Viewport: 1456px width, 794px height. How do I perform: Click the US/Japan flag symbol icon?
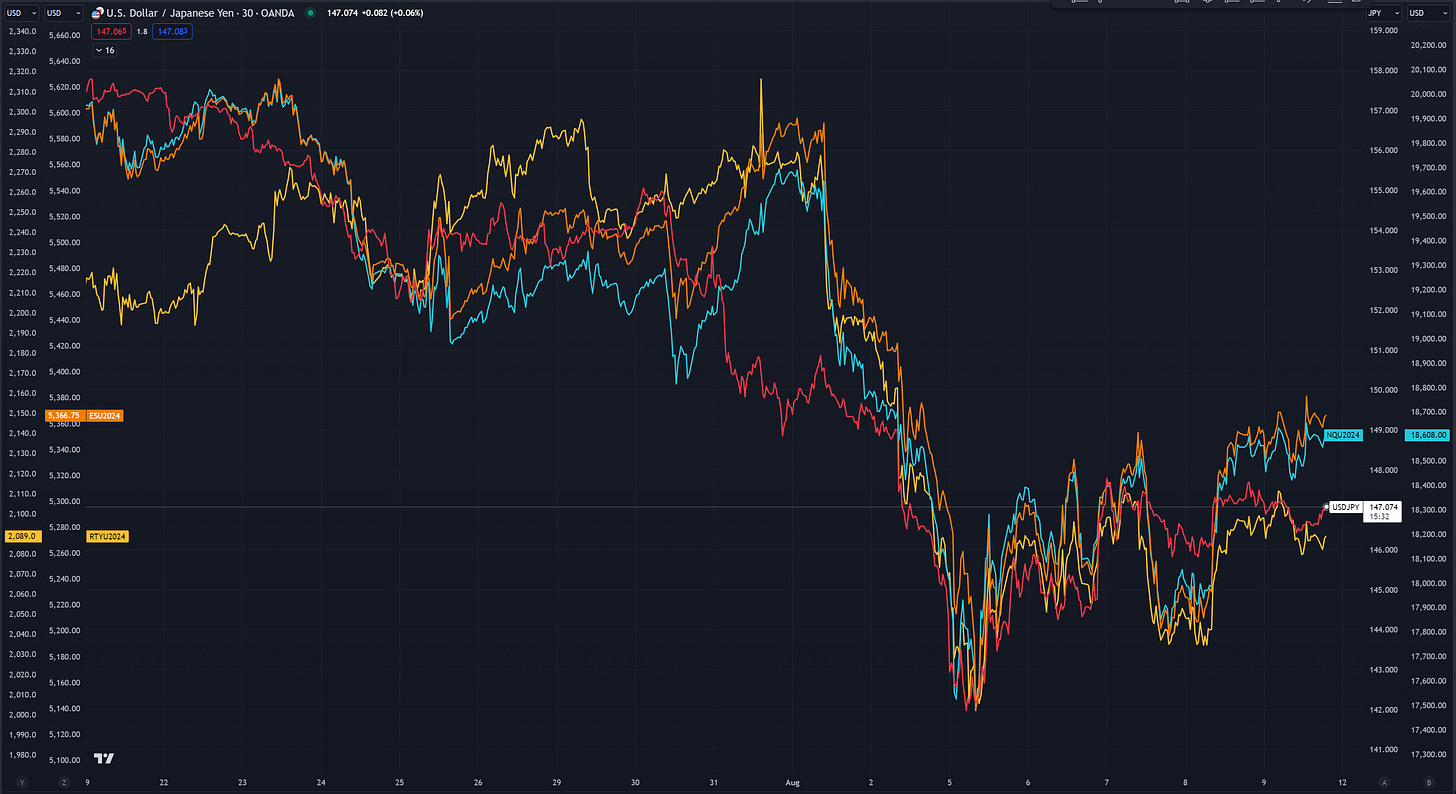click(x=97, y=14)
